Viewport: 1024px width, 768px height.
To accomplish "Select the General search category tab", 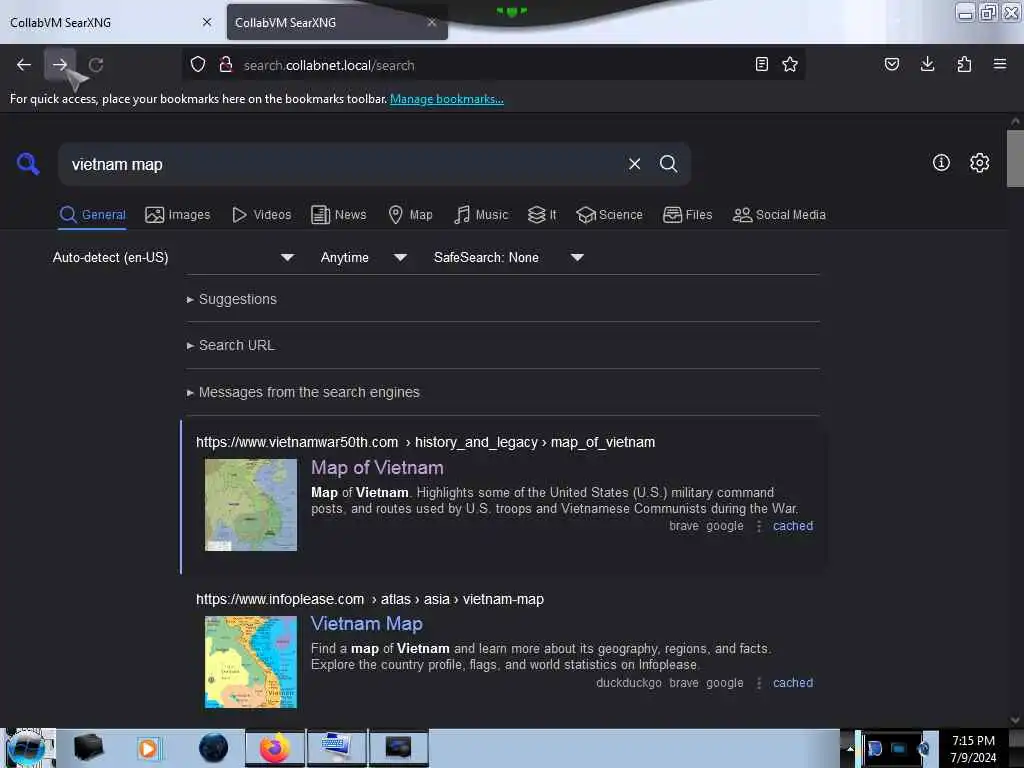I will coord(93,215).
